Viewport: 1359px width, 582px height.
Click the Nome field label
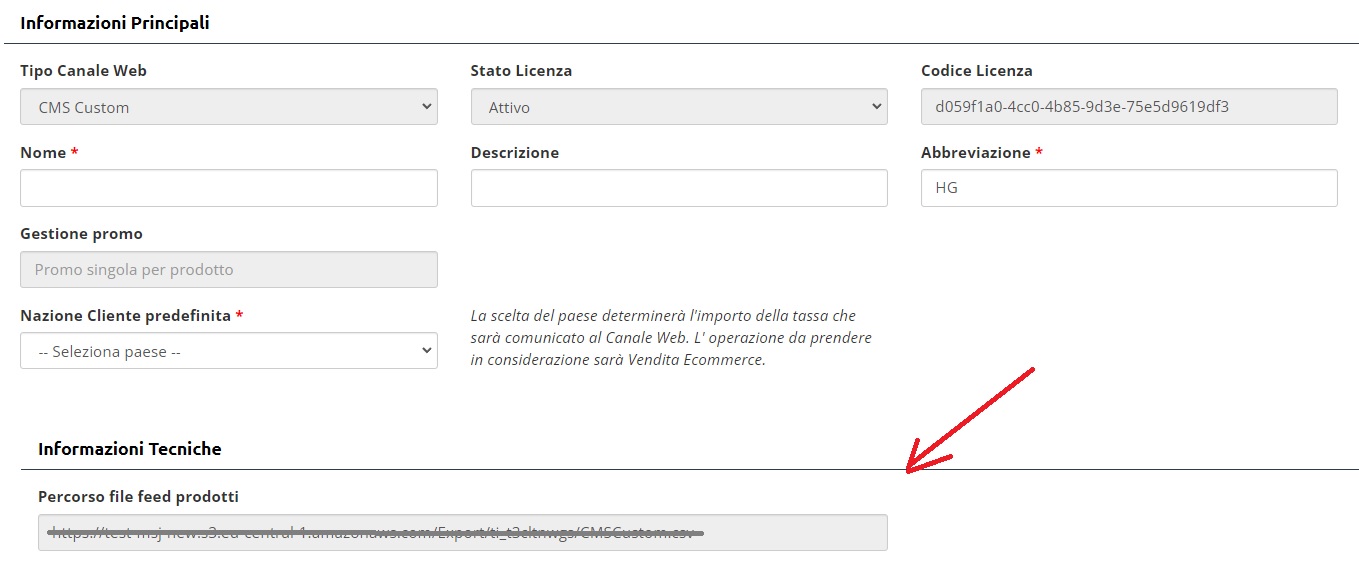pos(43,153)
